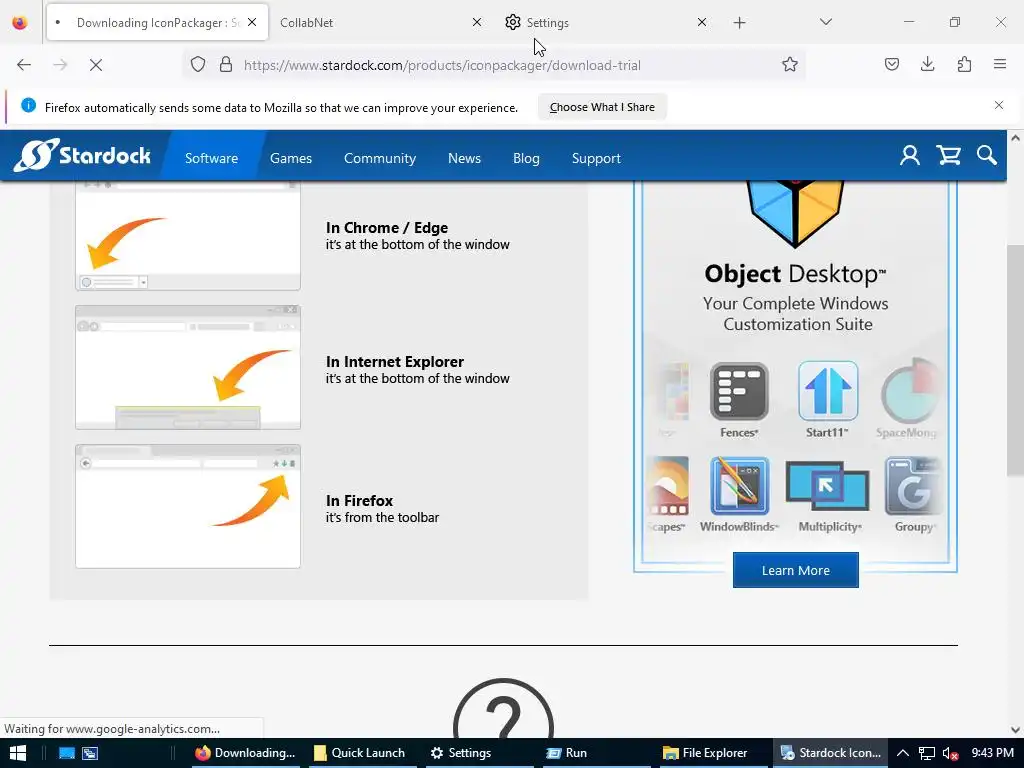This screenshot has height=768, width=1024.
Task: Click the scrollbar down arrow
Action: (1015, 729)
